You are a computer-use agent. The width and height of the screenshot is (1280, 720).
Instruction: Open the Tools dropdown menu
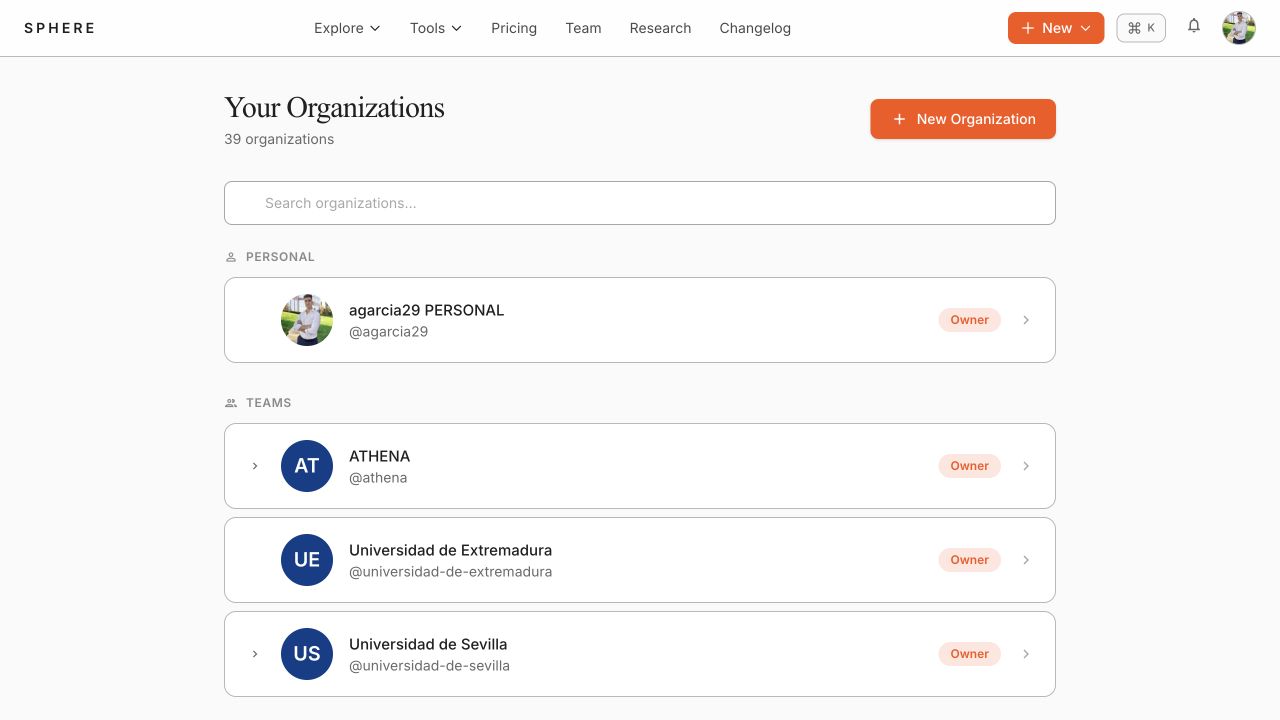(x=436, y=28)
